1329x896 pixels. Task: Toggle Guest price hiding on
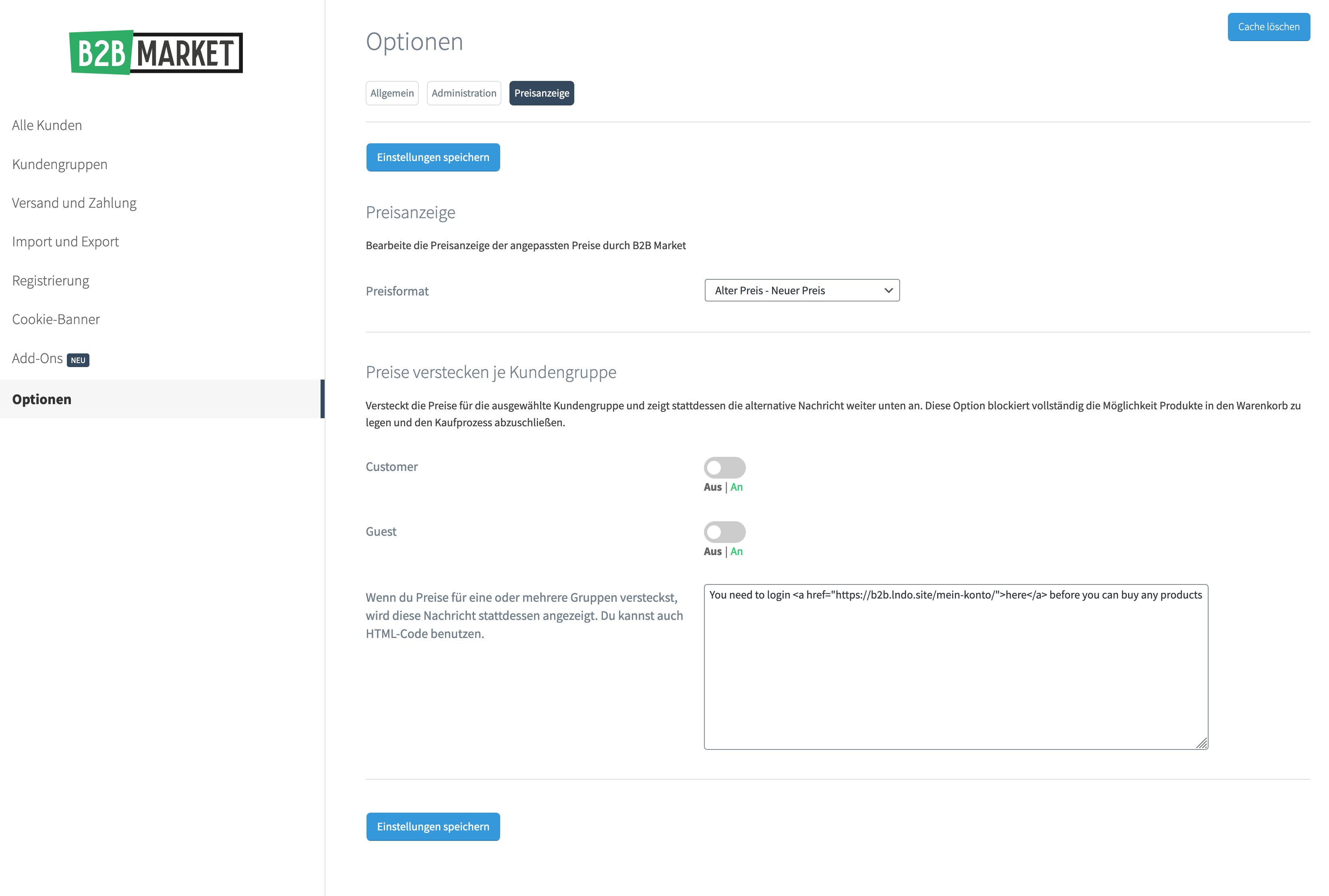[724, 531]
